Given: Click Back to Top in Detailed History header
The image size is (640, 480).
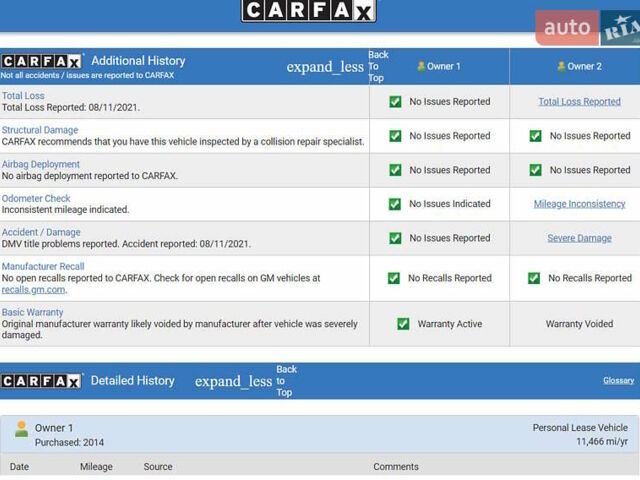Looking at the screenshot, I should 286,381.
